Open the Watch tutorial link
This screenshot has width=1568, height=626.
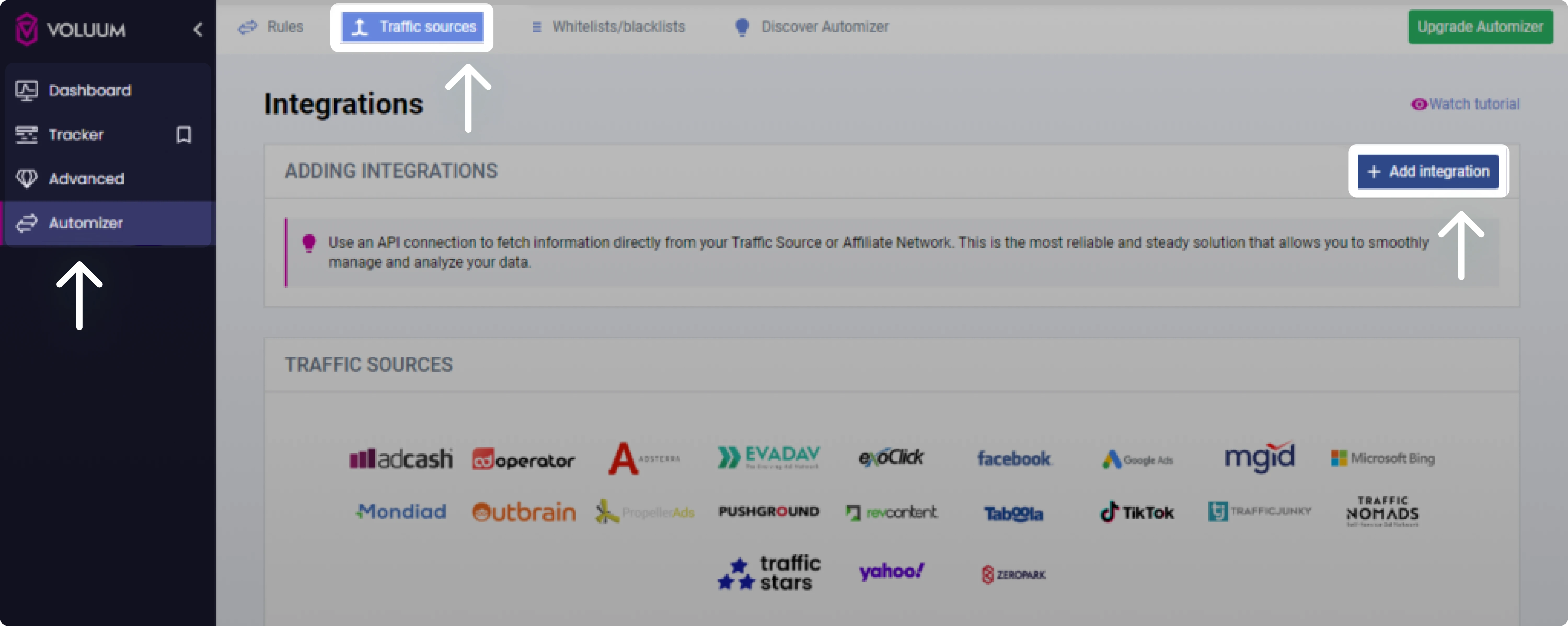(1465, 104)
